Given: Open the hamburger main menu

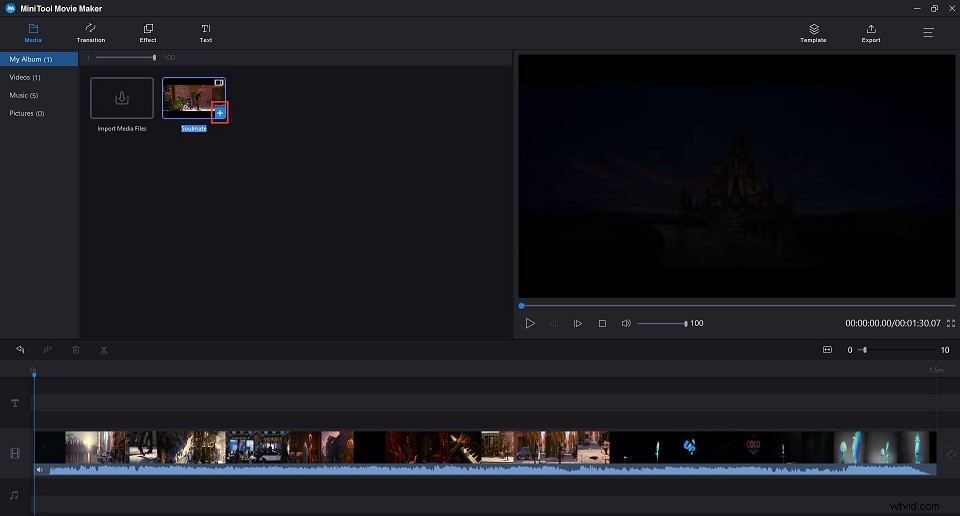Looking at the screenshot, I should [928, 32].
